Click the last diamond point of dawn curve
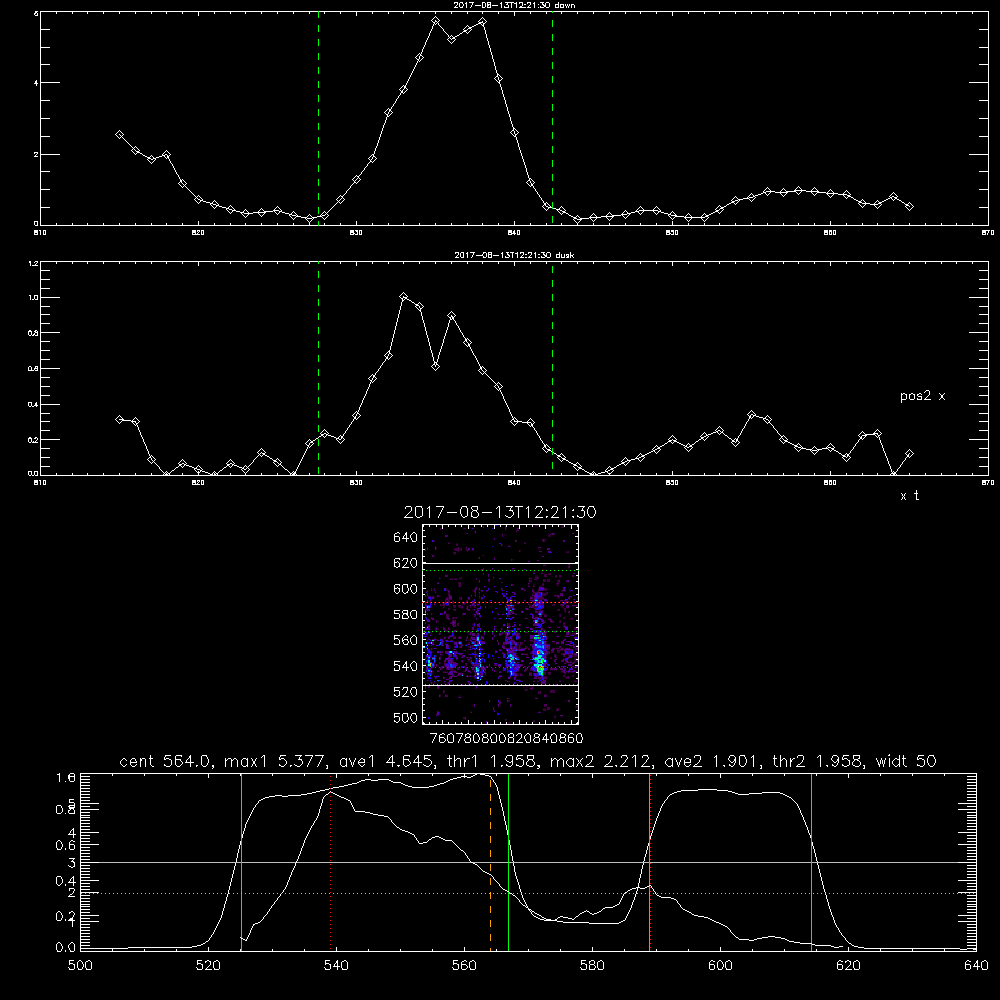1000x1000 pixels. point(909,206)
